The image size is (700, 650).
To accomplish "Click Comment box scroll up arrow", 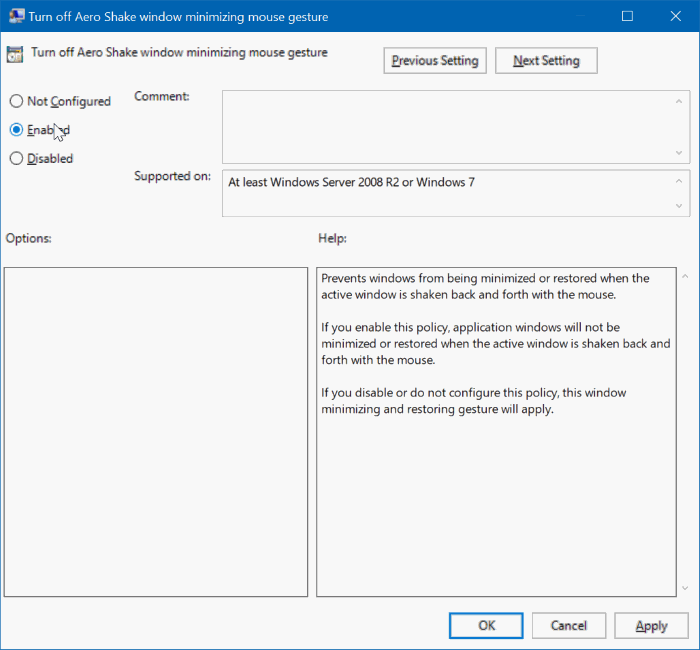I will coord(679,102).
